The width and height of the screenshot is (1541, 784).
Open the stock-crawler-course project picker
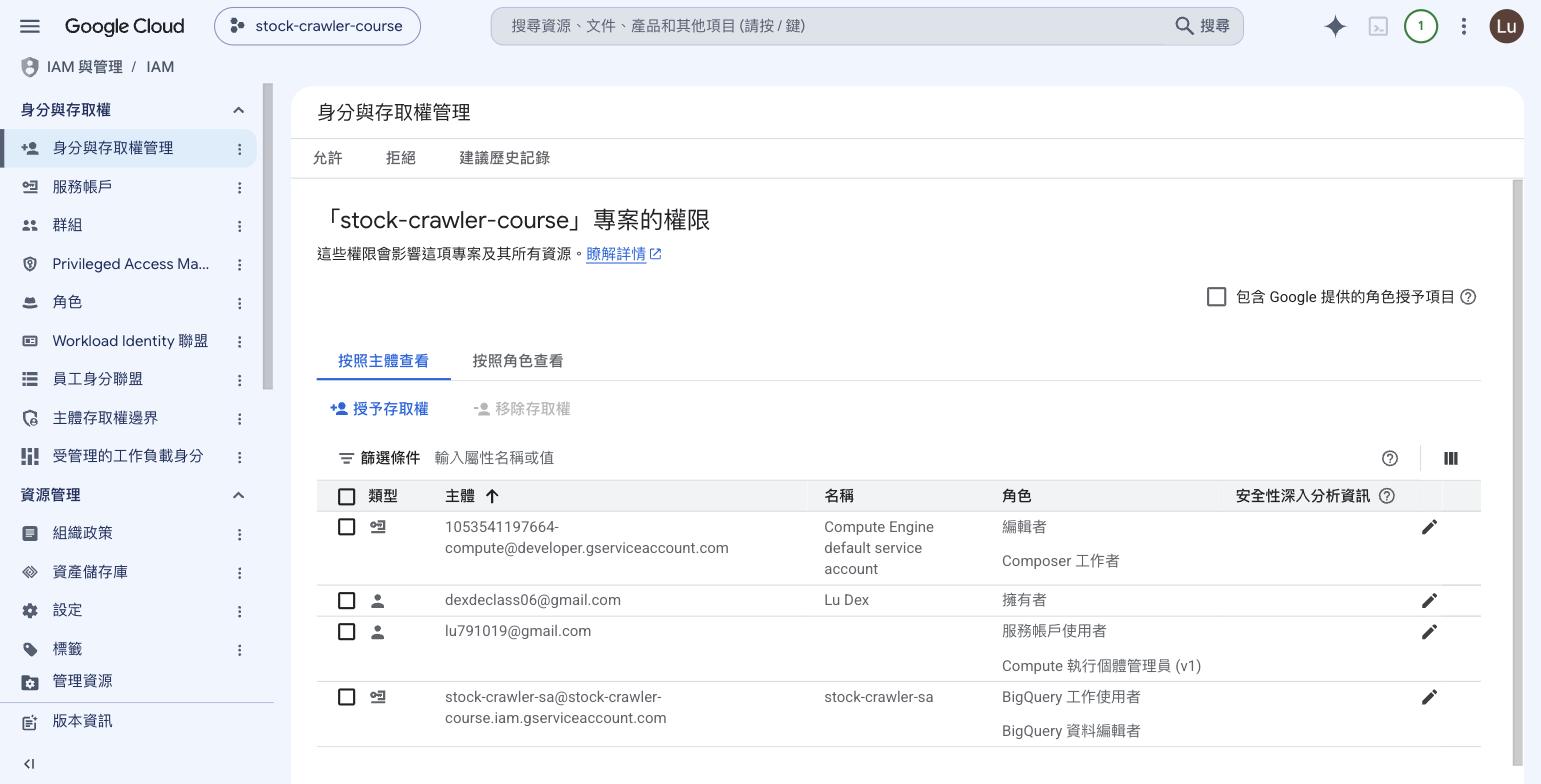(317, 26)
